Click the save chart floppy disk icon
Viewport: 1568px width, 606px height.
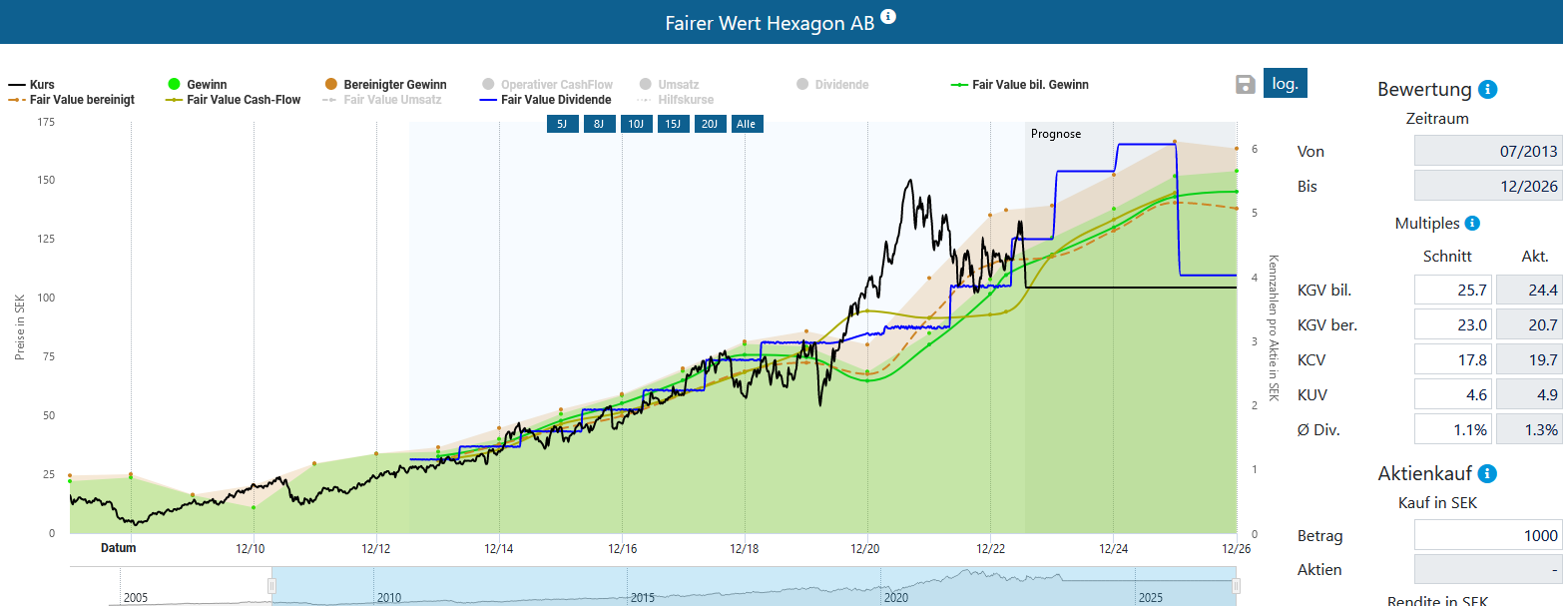pos(1245,84)
